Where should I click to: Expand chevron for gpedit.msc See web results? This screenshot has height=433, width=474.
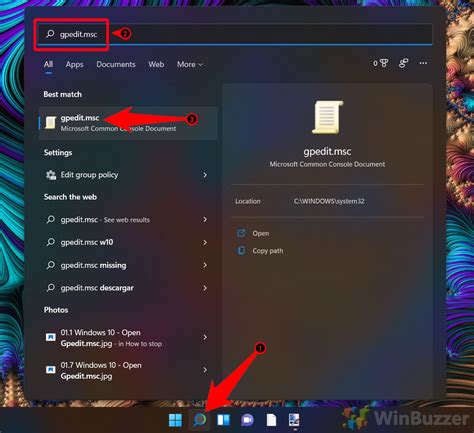coord(205,219)
